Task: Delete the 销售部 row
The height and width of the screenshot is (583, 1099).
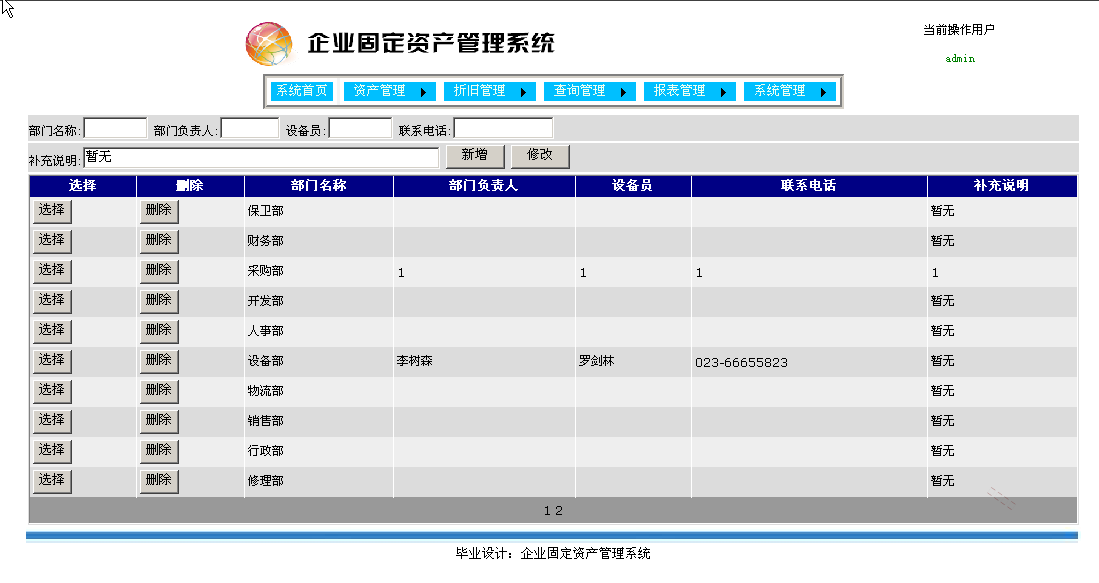Action: 159,421
